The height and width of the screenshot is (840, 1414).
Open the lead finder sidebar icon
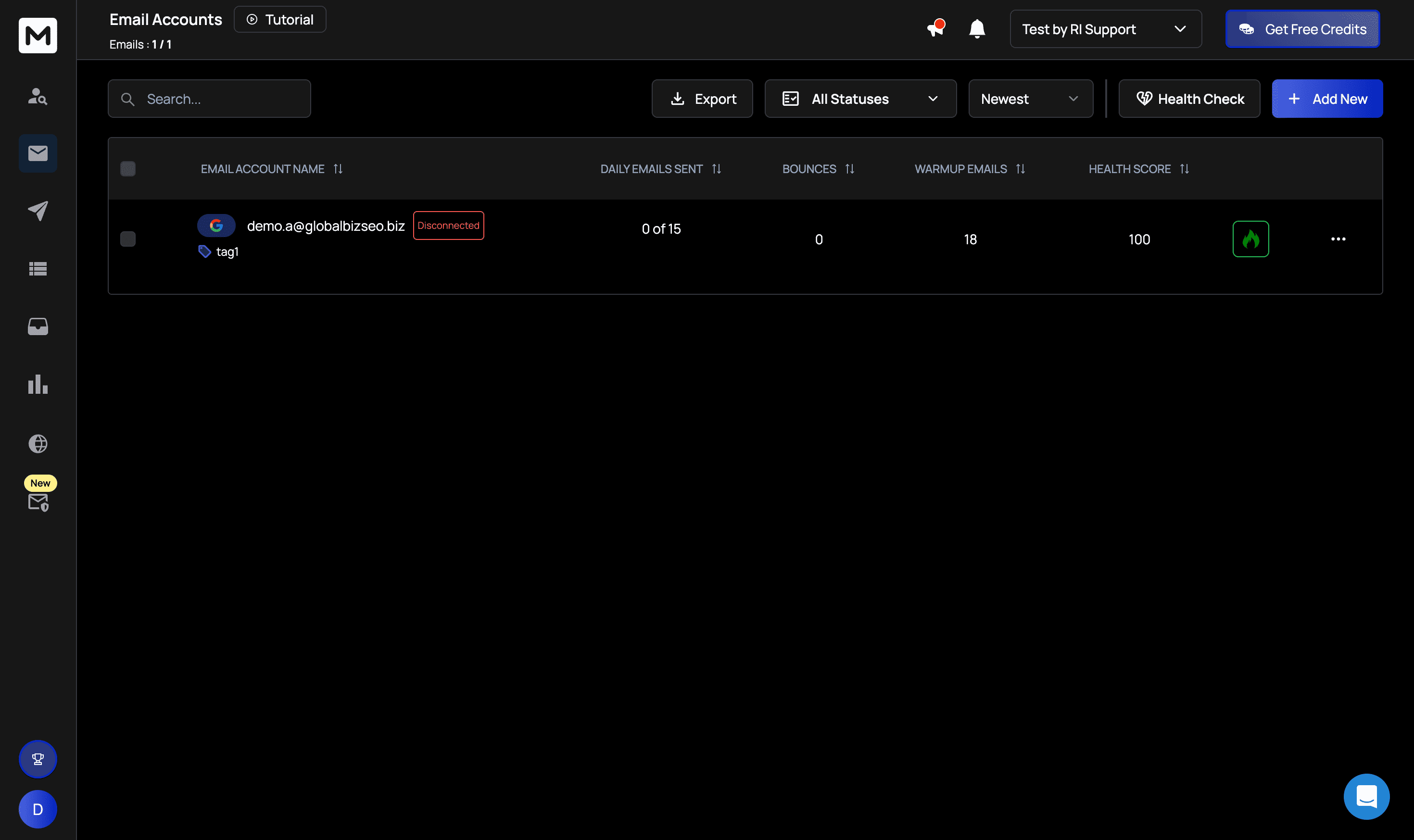(38, 96)
